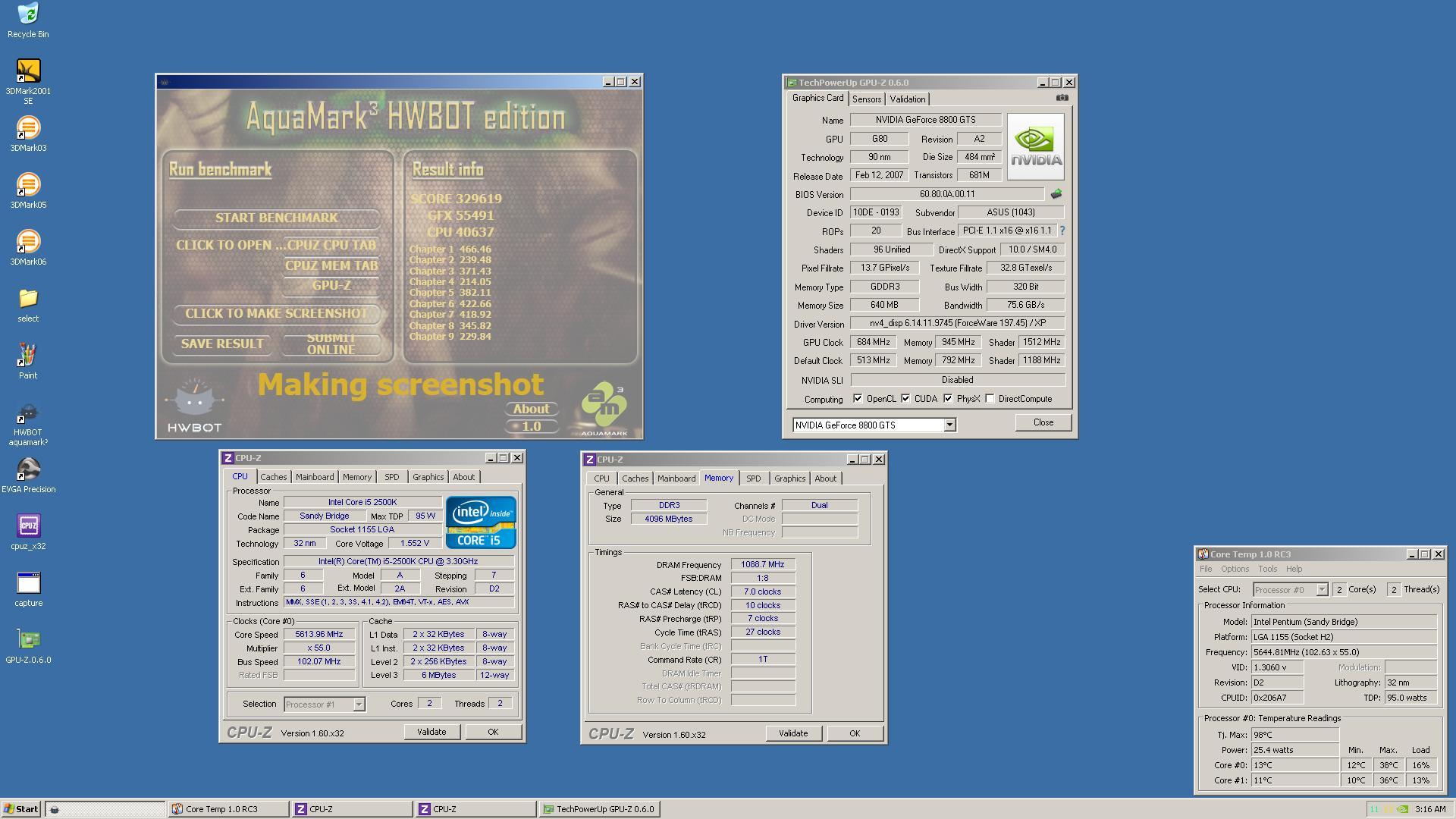The image size is (1456, 819).
Task: Open the Options menu in Core Temp
Action: 1235,569
